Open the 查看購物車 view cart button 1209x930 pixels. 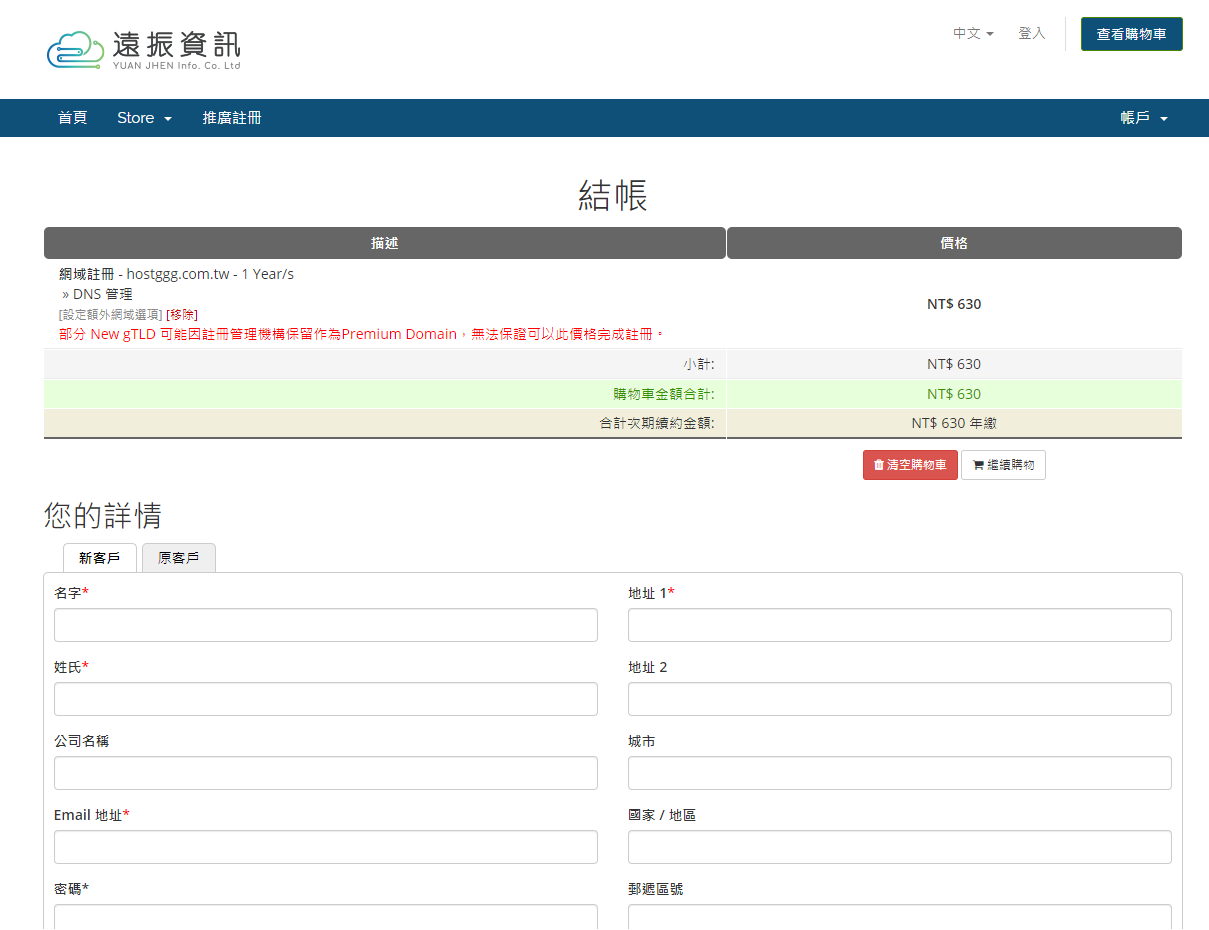[x=1131, y=34]
